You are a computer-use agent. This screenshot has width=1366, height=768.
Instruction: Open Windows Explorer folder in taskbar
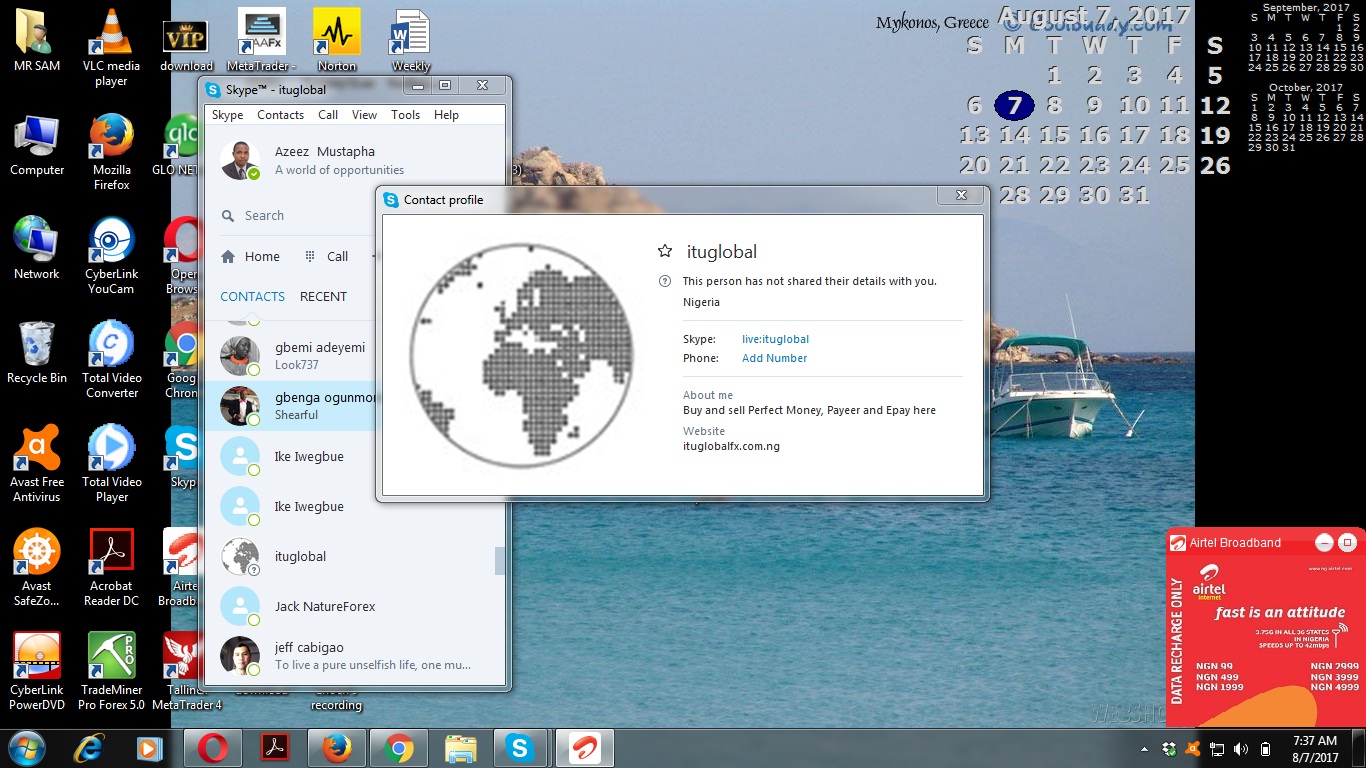[x=460, y=748]
